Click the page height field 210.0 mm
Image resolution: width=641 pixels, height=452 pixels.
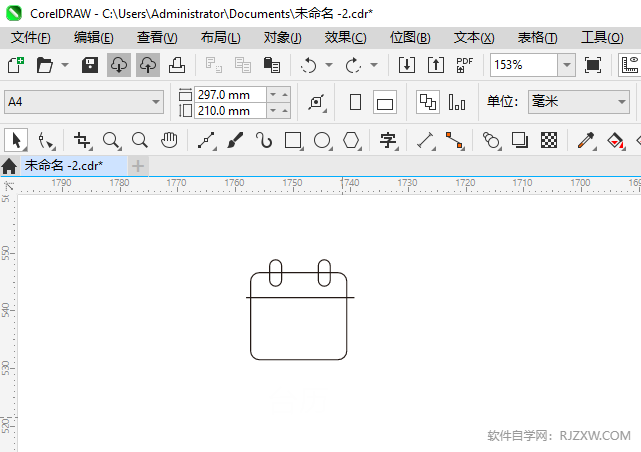(231, 111)
